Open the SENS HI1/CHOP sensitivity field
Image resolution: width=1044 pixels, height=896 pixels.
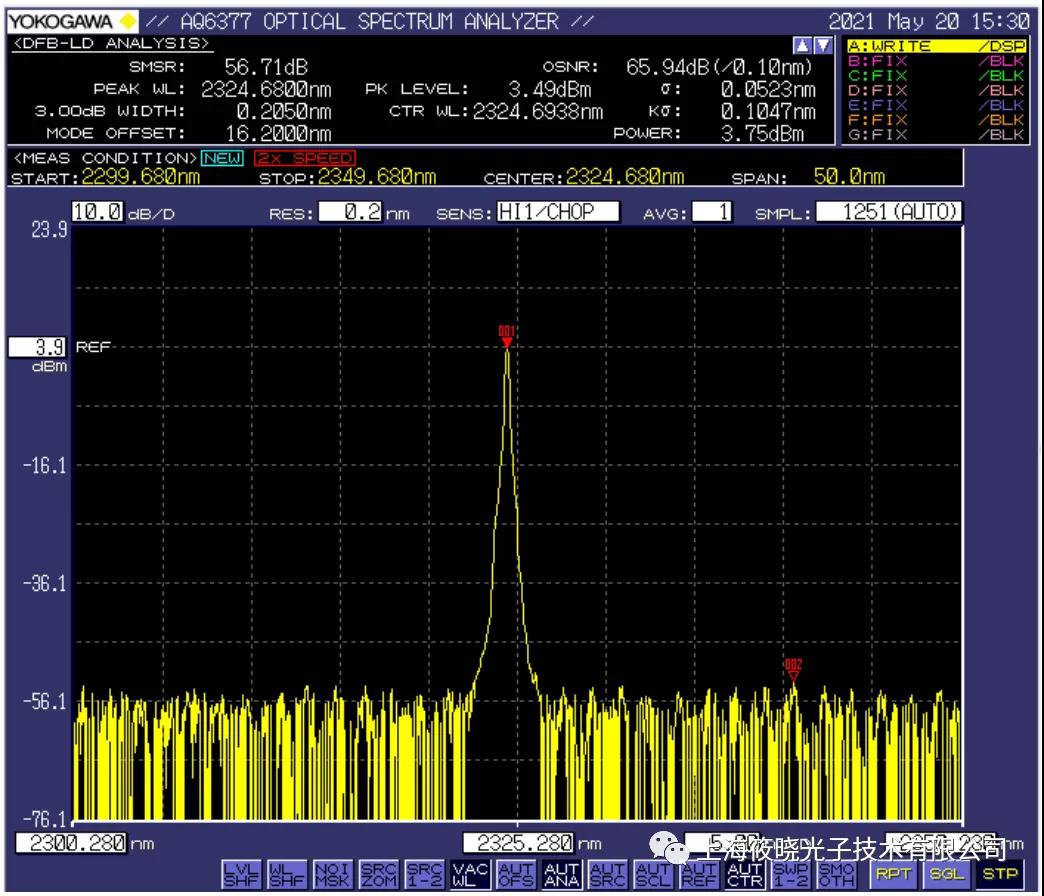tap(557, 212)
